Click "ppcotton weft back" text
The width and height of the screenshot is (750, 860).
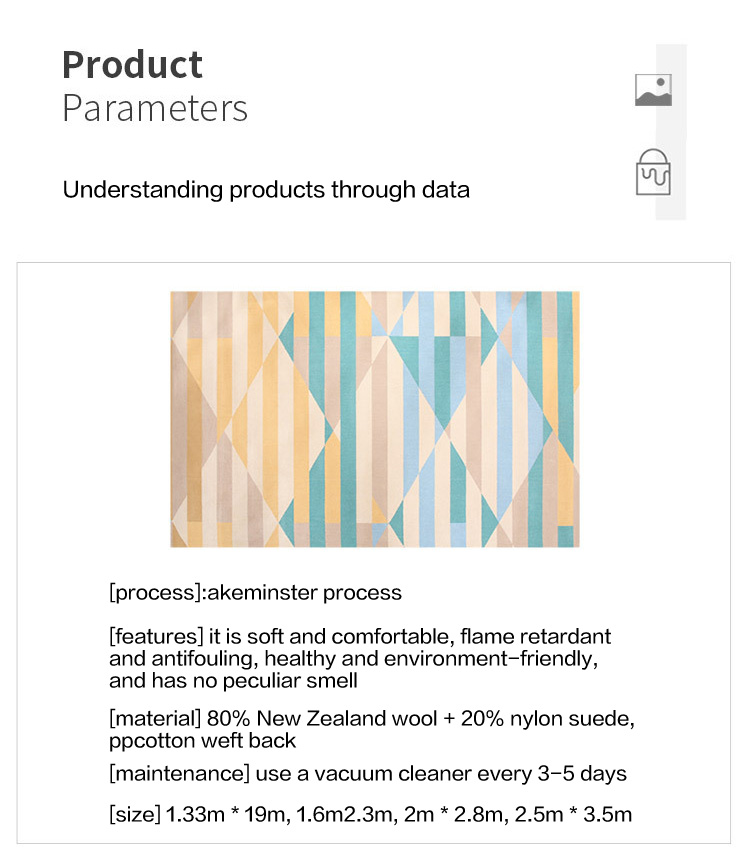click(x=203, y=741)
